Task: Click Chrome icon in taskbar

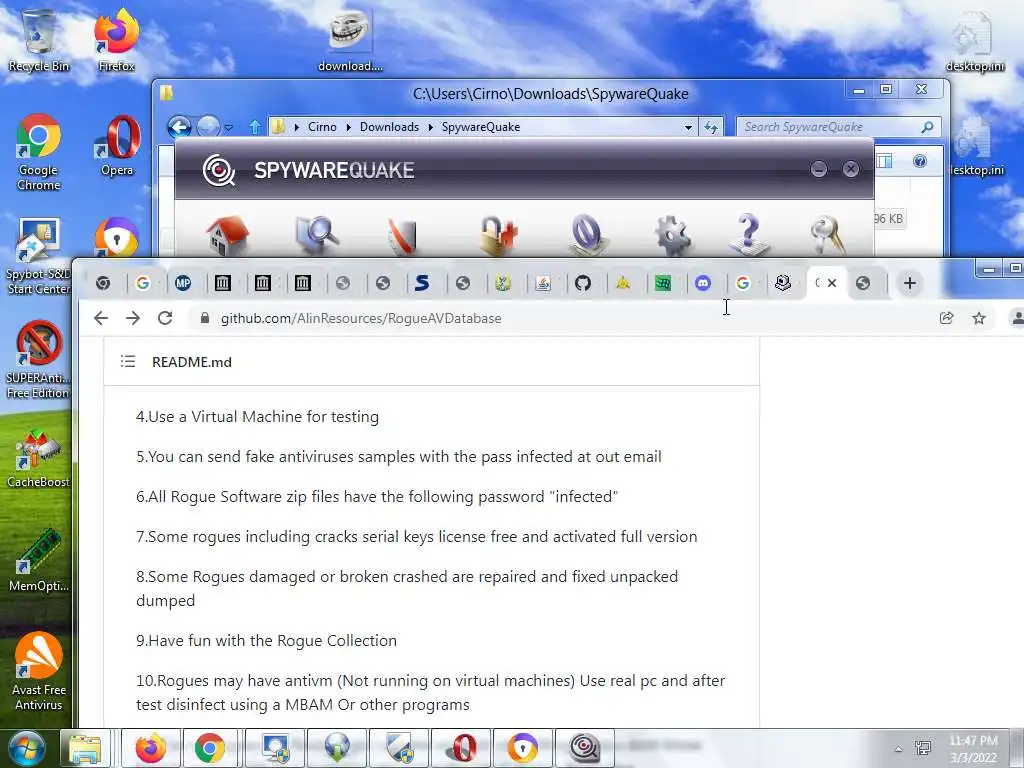Action: tap(209, 748)
